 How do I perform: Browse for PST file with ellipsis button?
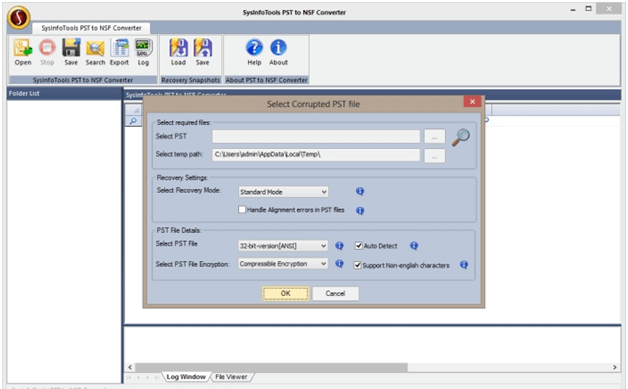(x=435, y=137)
